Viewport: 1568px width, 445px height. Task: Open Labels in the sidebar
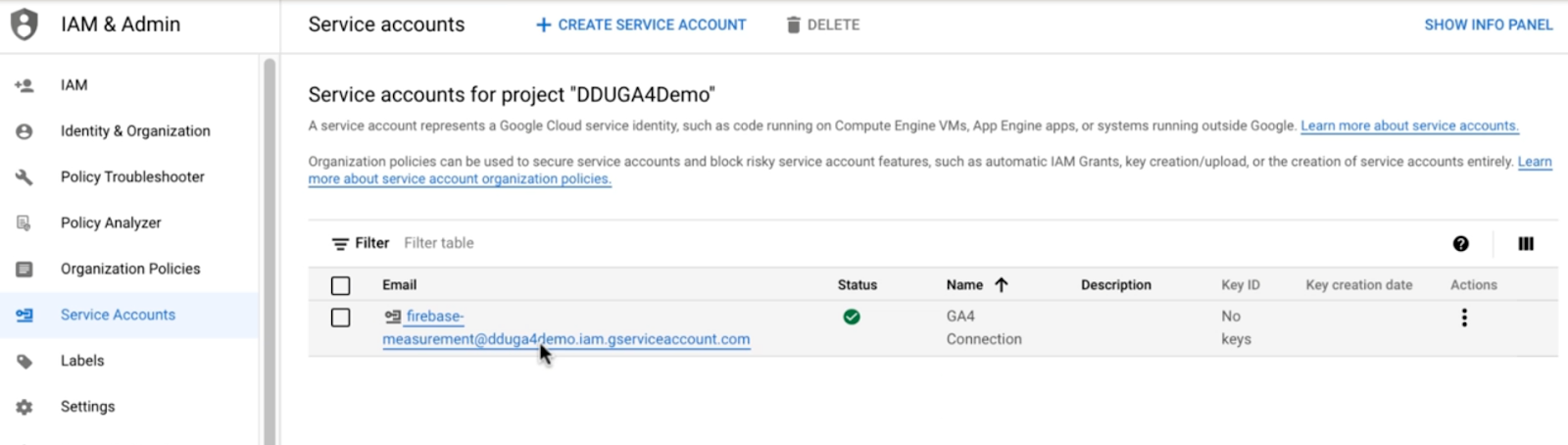(x=82, y=361)
